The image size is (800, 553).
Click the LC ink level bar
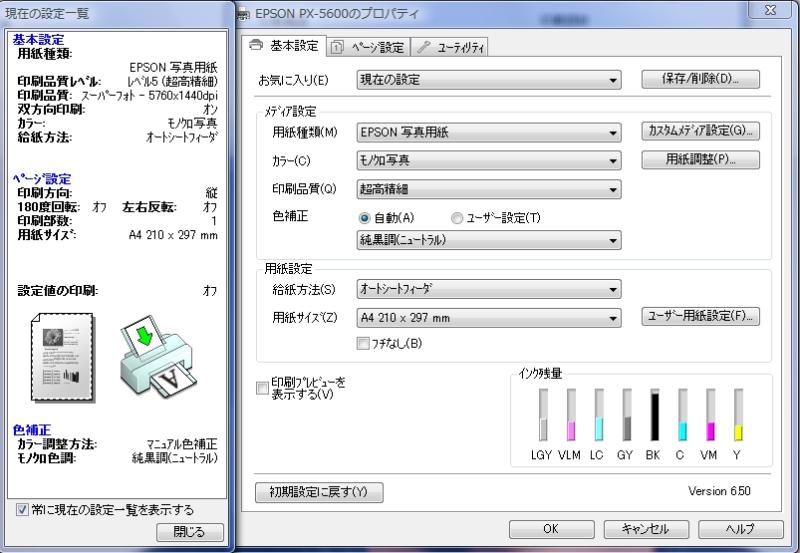point(599,415)
